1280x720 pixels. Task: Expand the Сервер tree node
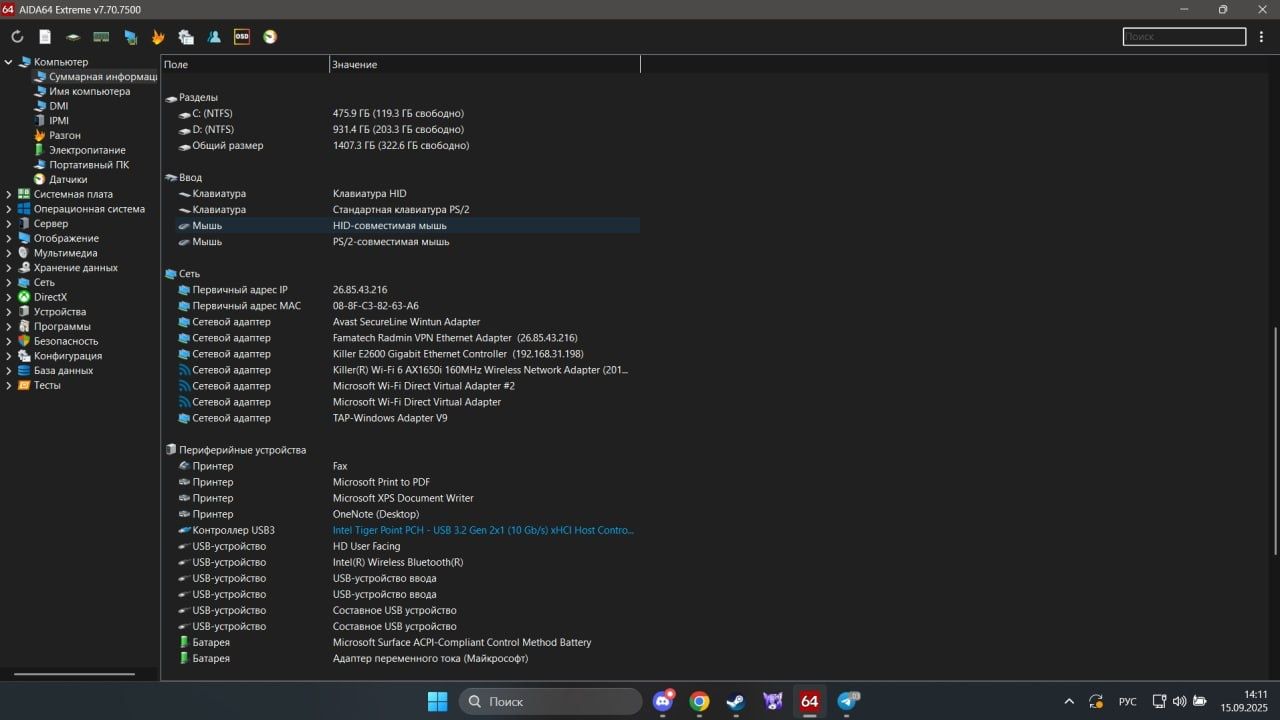click(9, 224)
